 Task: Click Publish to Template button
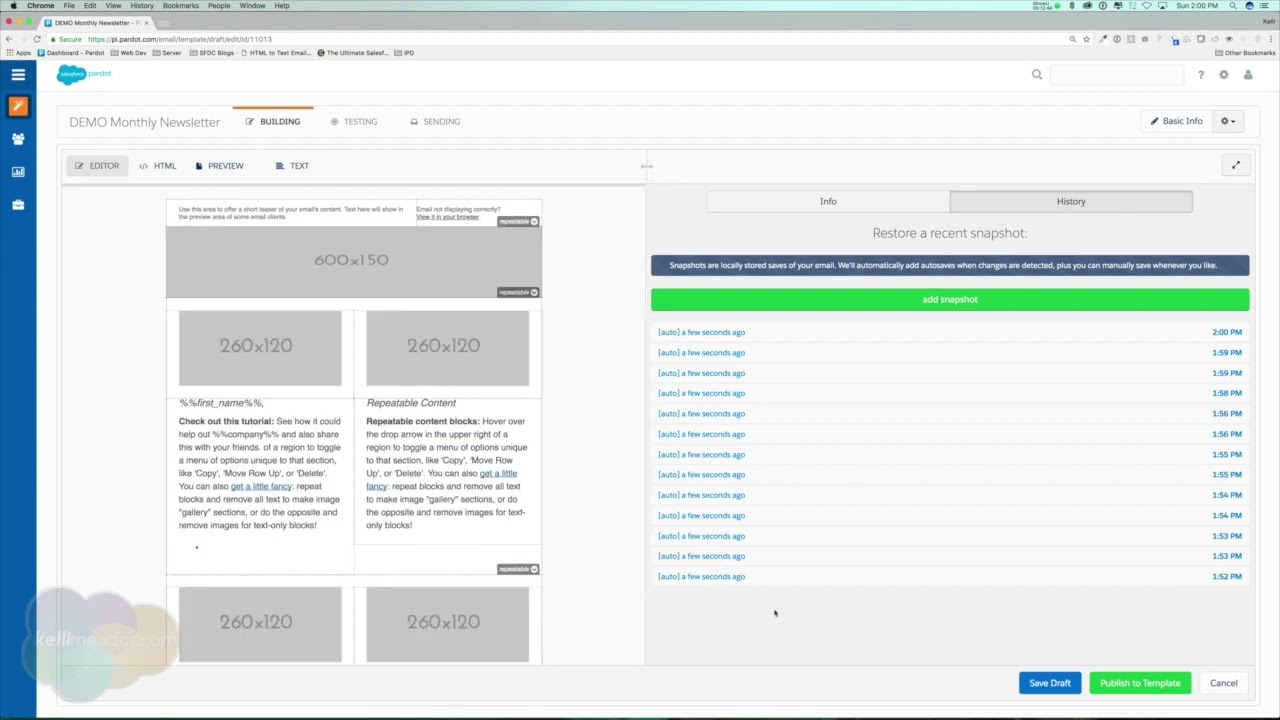(x=1140, y=683)
